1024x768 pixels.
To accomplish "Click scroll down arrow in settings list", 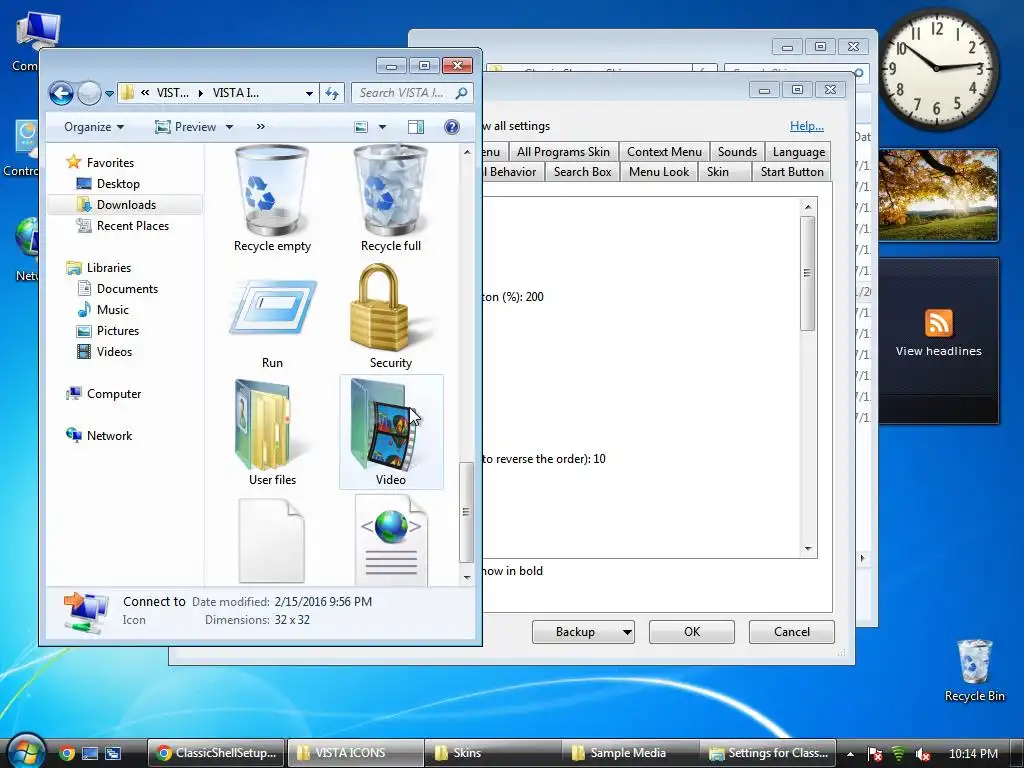I will point(808,549).
